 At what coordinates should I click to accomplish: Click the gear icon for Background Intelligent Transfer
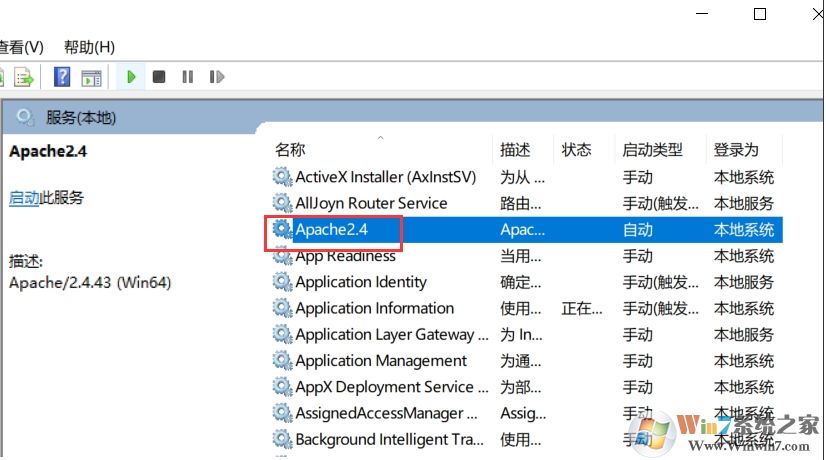tap(282, 439)
